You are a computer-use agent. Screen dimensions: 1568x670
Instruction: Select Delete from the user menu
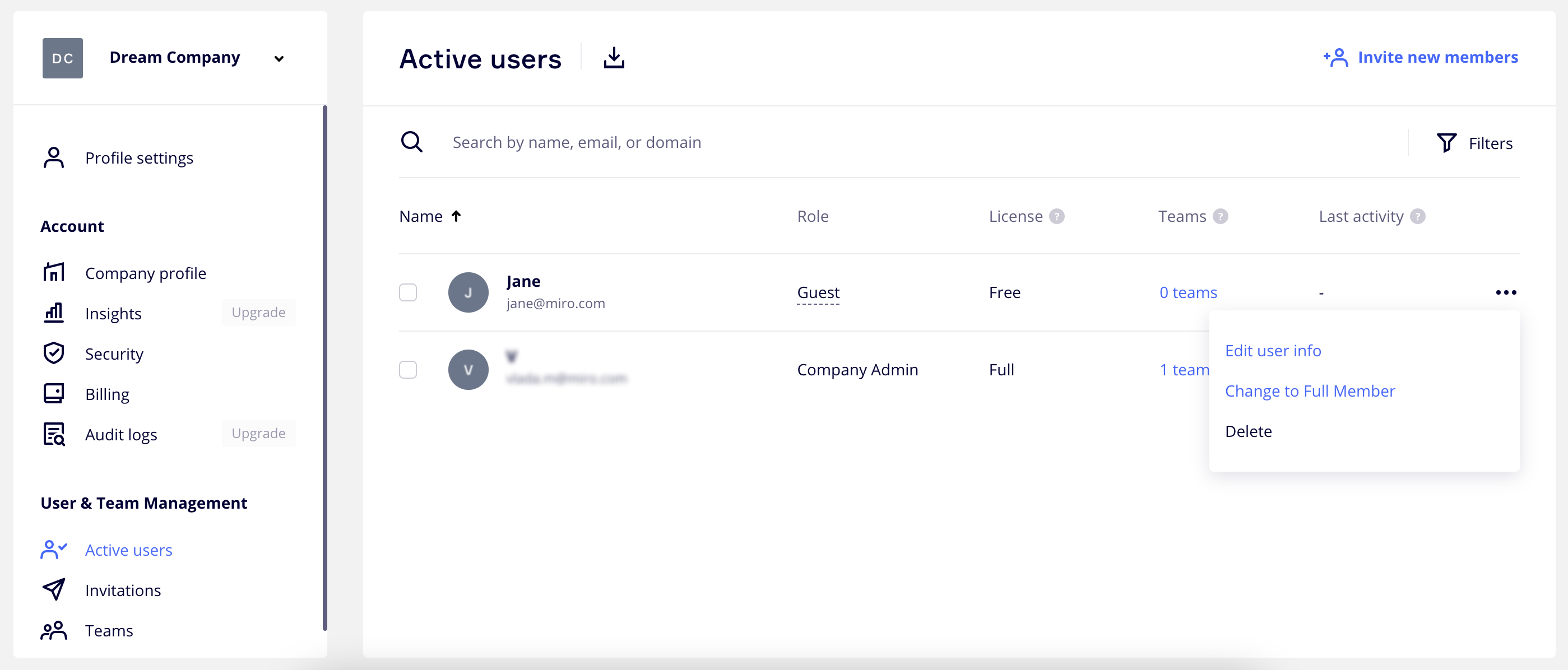click(x=1248, y=431)
